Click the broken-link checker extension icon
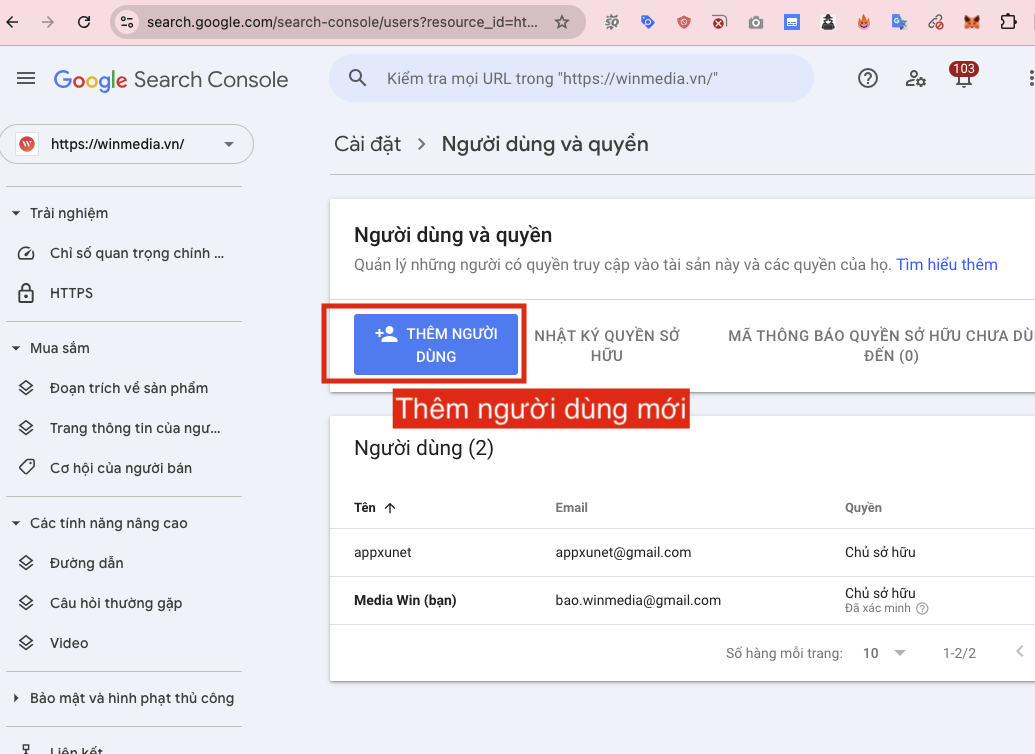Viewport: 1035px width, 754px height. point(936,22)
